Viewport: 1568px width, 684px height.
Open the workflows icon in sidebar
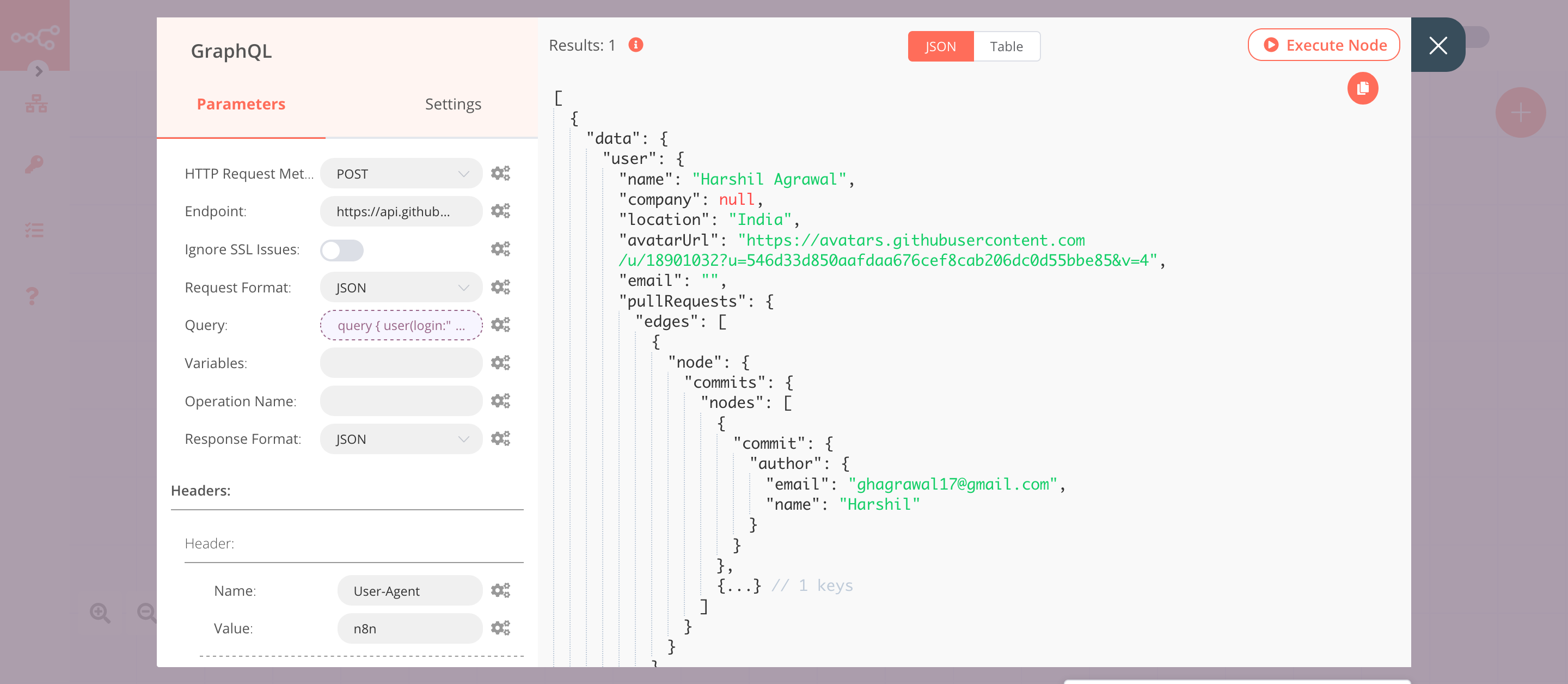tap(36, 103)
